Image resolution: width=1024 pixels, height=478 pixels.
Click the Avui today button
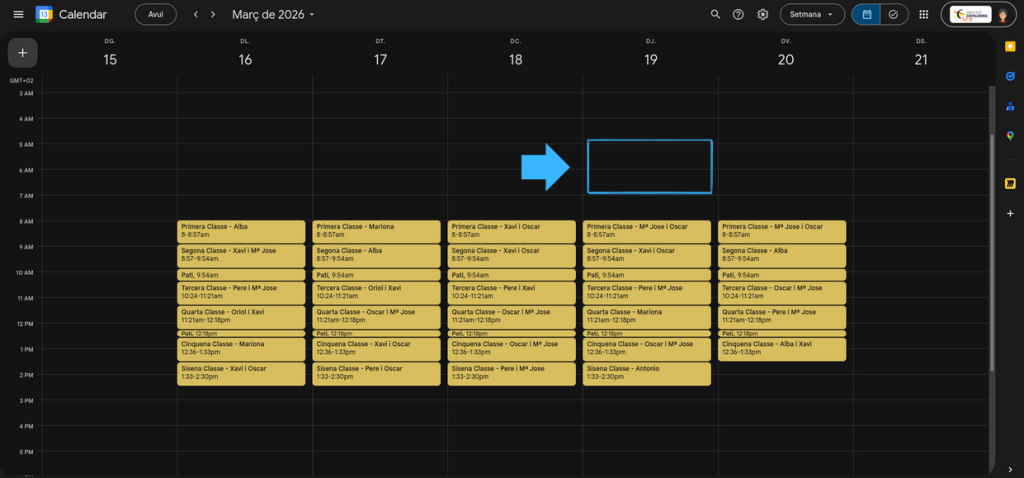pyautogui.click(x=155, y=15)
